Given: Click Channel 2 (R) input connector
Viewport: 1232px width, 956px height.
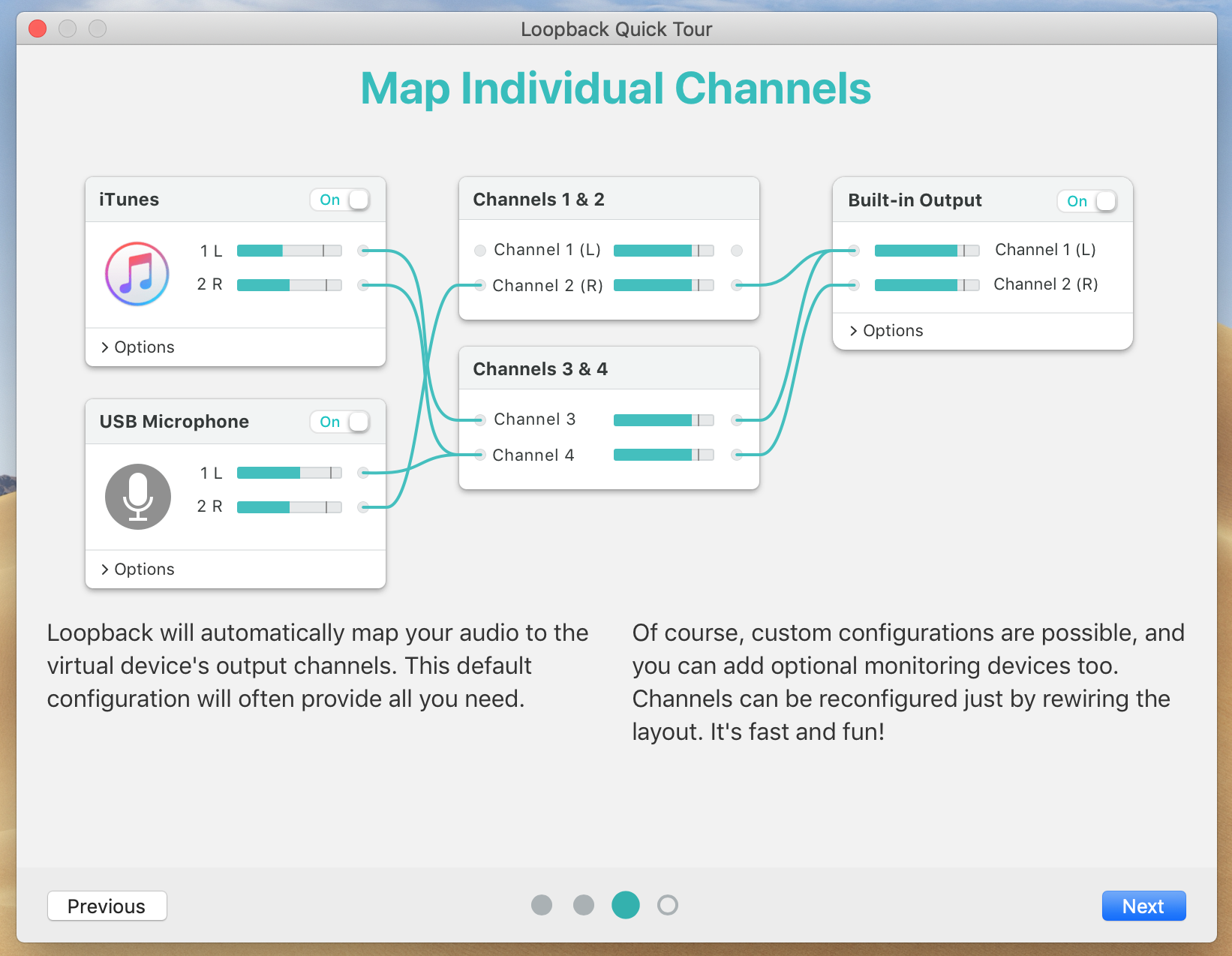Looking at the screenshot, I should click(x=480, y=285).
